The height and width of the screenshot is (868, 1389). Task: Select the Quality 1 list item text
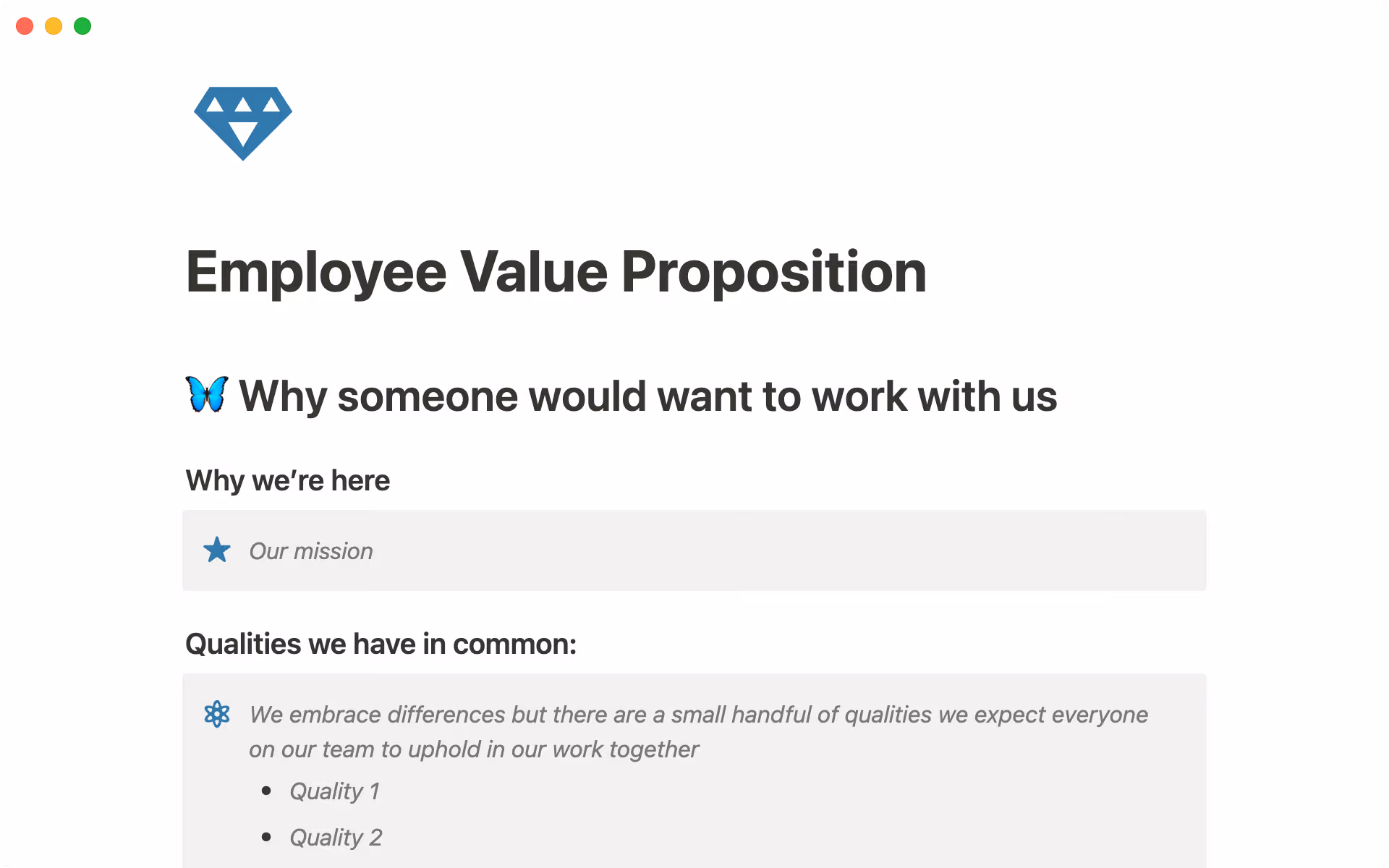pyautogui.click(x=335, y=791)
